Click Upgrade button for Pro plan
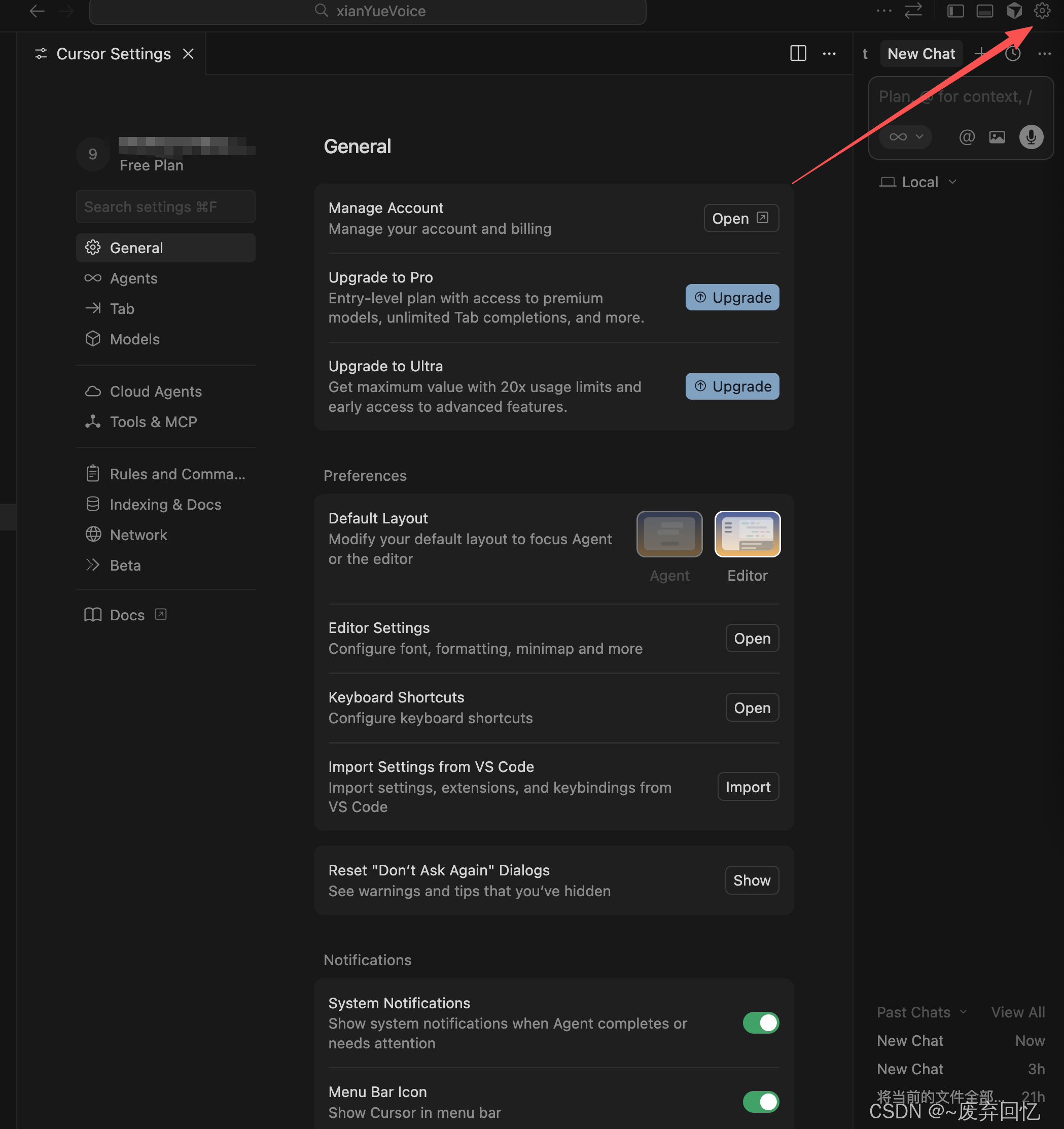Image resolution: width=1064 pixels, height=1129 pixels. (x=732, y=298)
